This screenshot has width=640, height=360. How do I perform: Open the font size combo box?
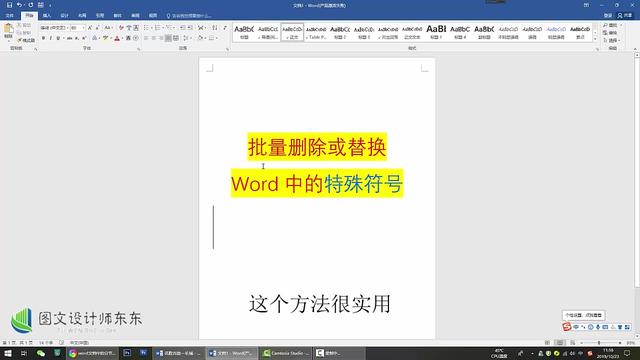(78, 28)
